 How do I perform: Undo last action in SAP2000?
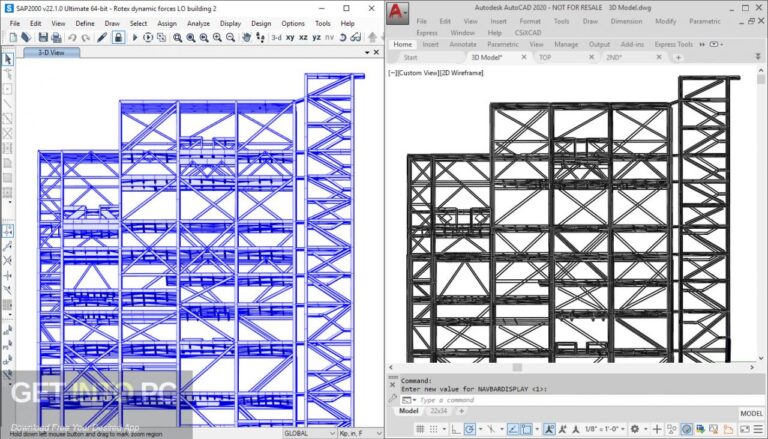[x=72, y=37]
